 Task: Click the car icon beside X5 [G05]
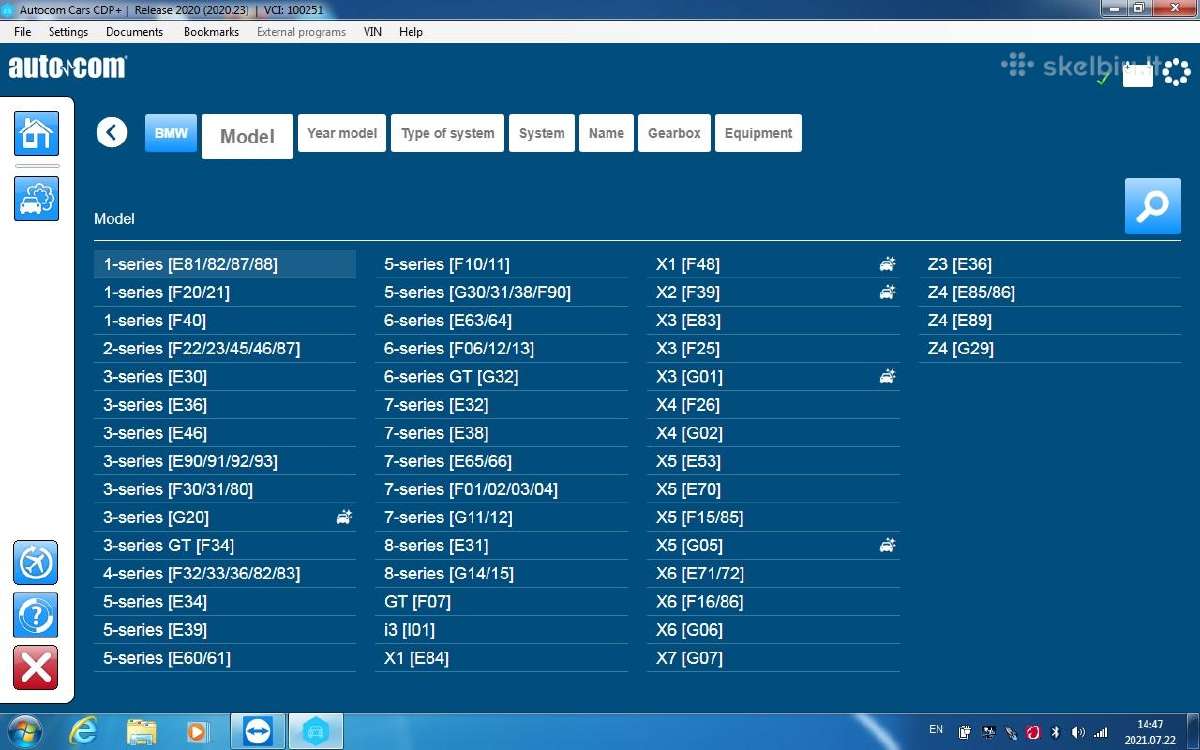click(887, 545)
